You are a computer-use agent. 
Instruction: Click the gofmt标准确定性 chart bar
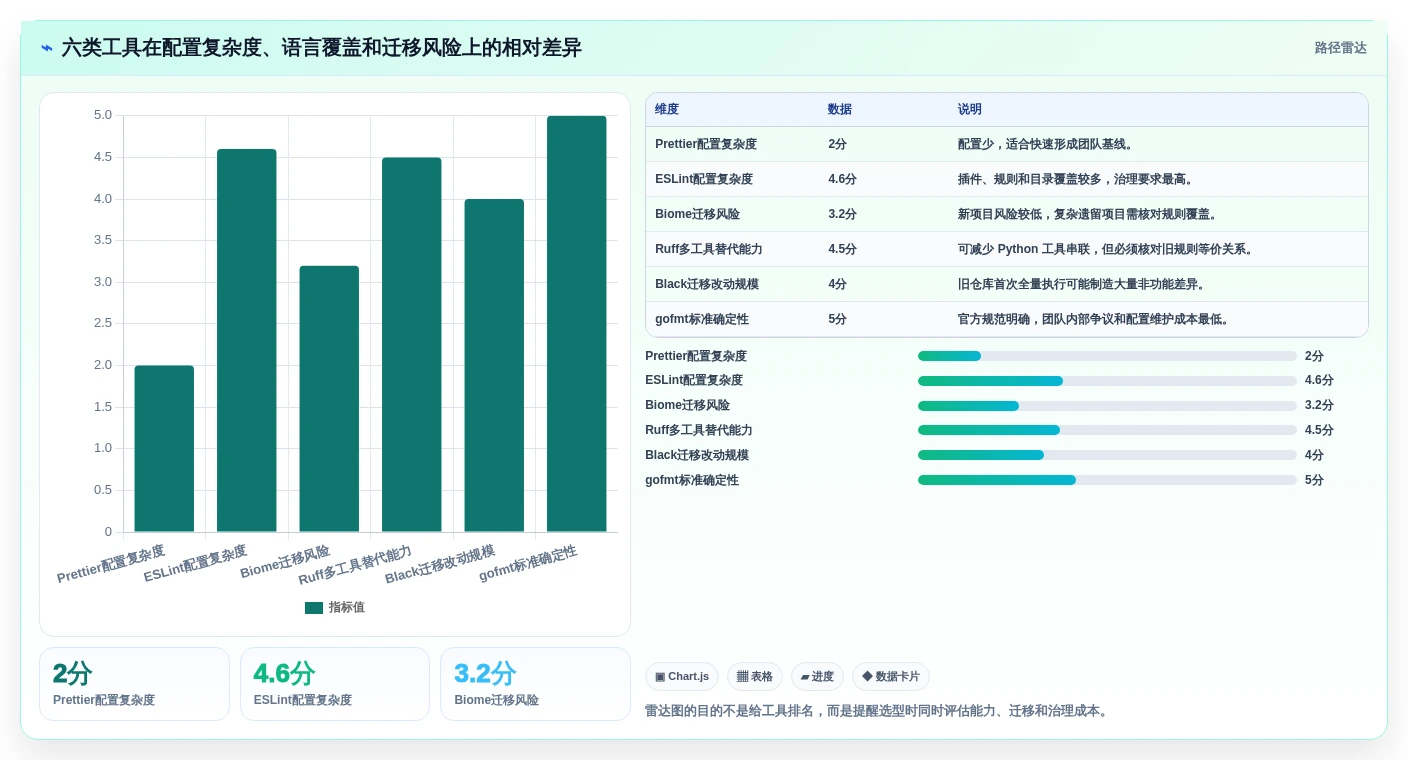(577, 324)
